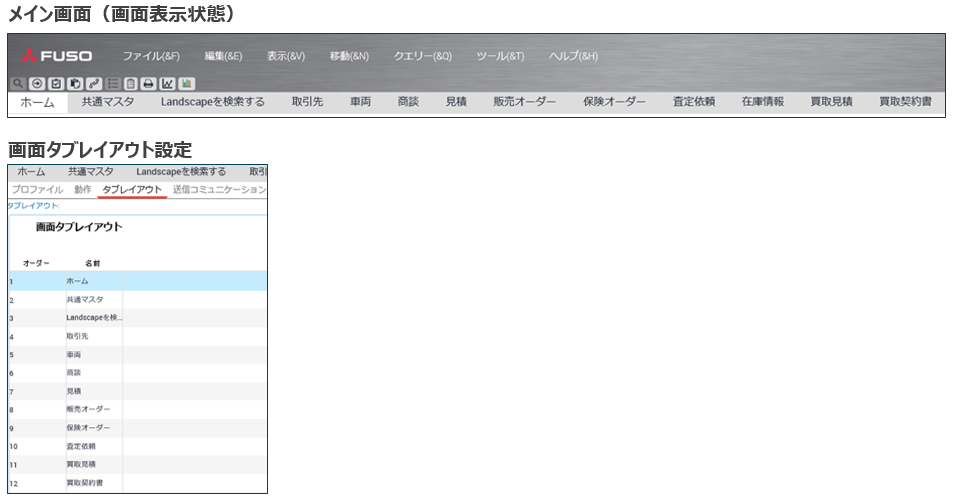Image resolution: width=956 pixels, height=499 pixels.
Task: Click the line chart toolbar icon
Action: coord(167,84)
